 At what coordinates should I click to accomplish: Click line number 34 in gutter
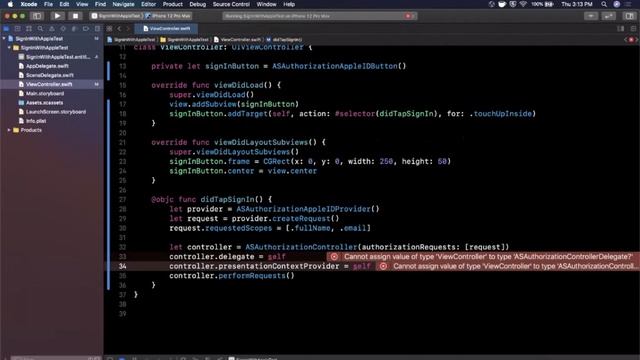point(122,266)
